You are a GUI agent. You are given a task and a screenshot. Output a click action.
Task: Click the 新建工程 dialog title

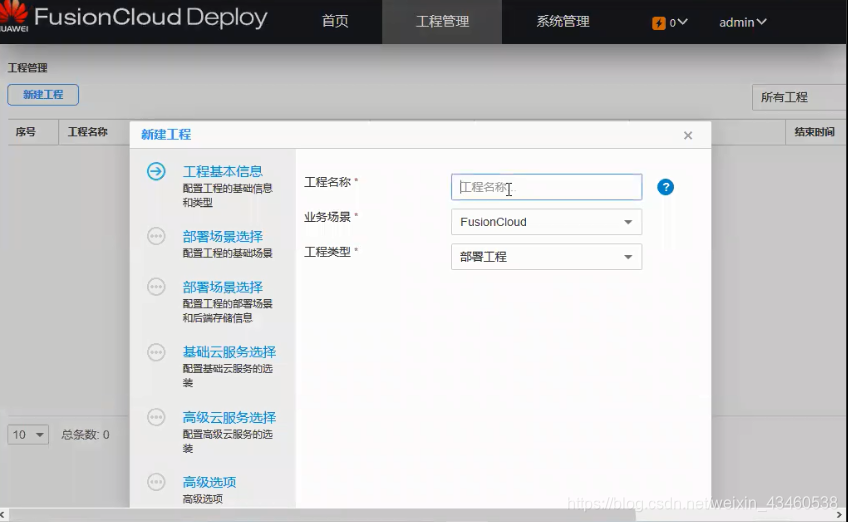pyautogui.click(x=166, y=135)
